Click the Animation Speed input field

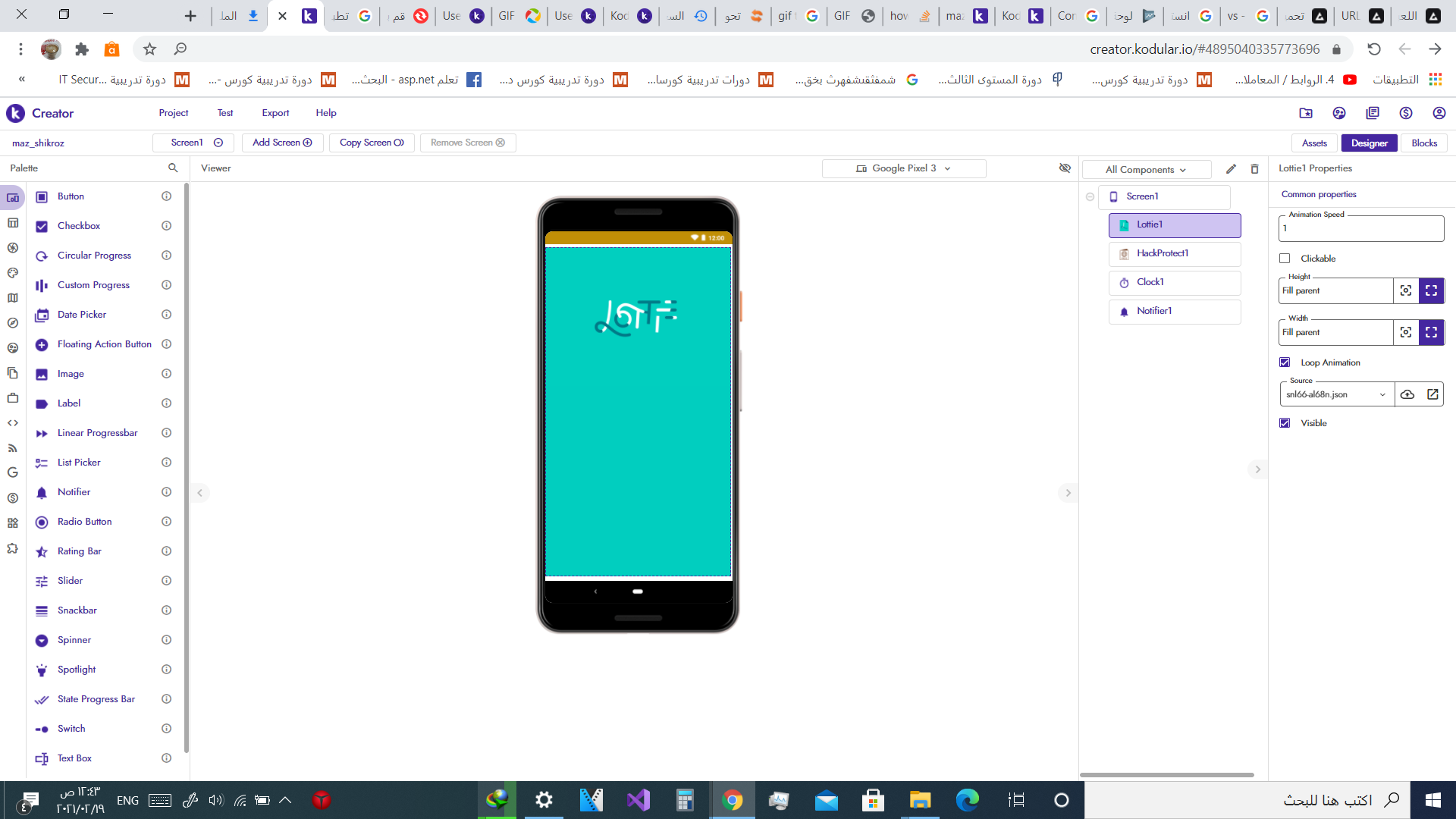point(1360,228)
